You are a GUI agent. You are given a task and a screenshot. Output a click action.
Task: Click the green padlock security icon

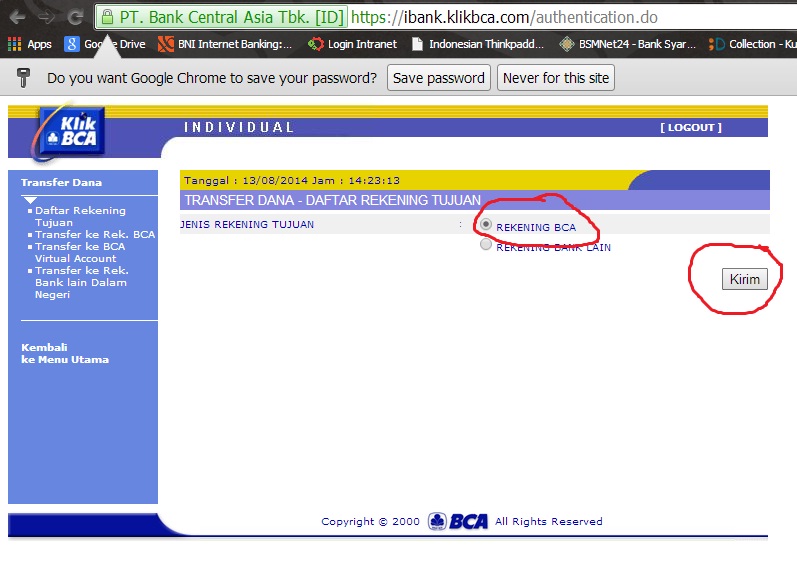click(107, 17)
